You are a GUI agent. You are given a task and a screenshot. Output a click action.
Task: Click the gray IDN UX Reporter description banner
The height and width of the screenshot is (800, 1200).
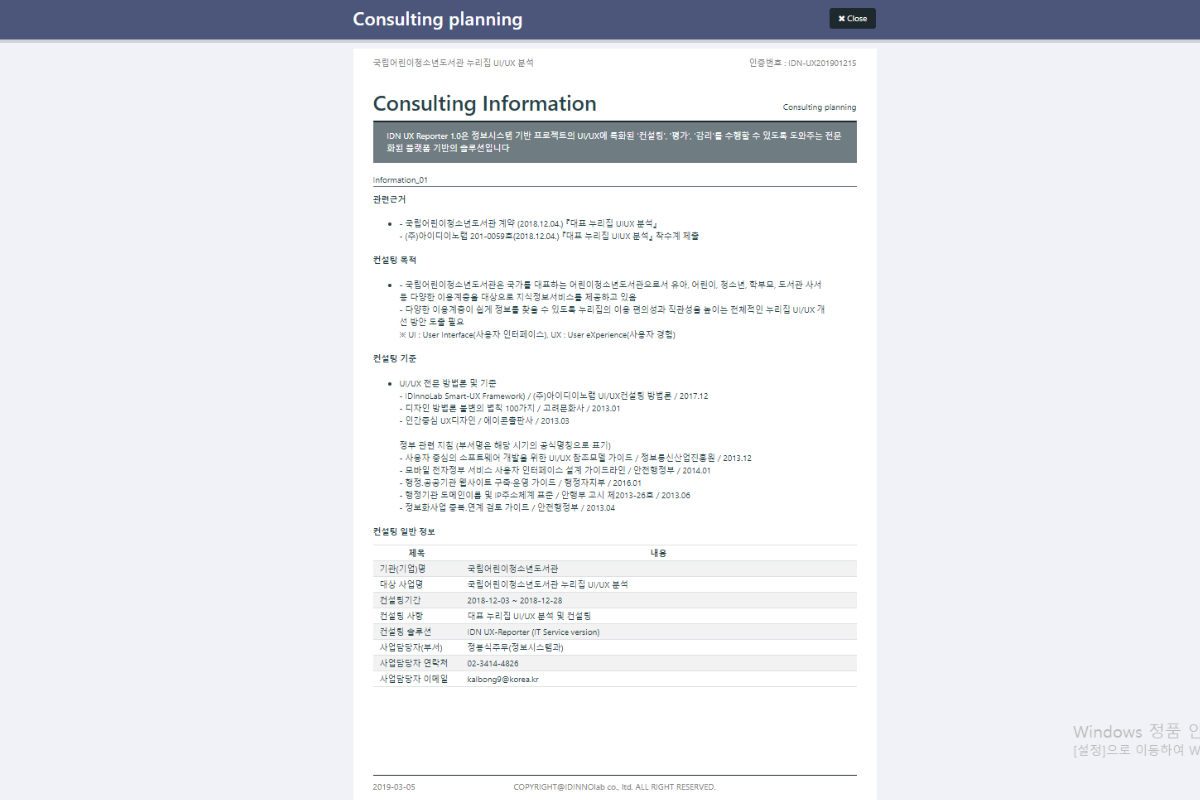pyautogui.click(x=614, y=141)
